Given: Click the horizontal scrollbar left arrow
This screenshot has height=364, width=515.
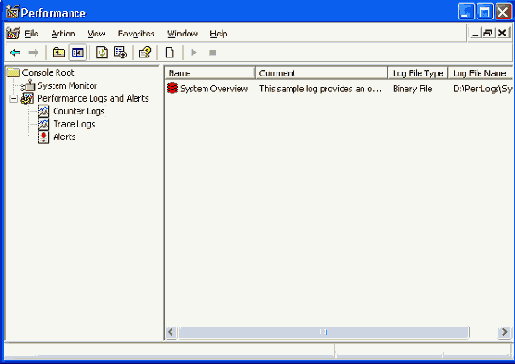Looking at the screenshot, I should [171, 332].
